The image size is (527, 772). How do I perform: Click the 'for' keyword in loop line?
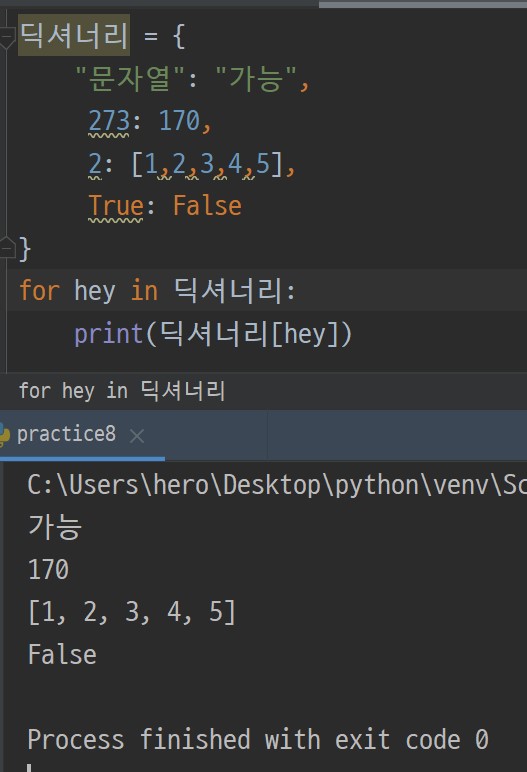[39, 290]
